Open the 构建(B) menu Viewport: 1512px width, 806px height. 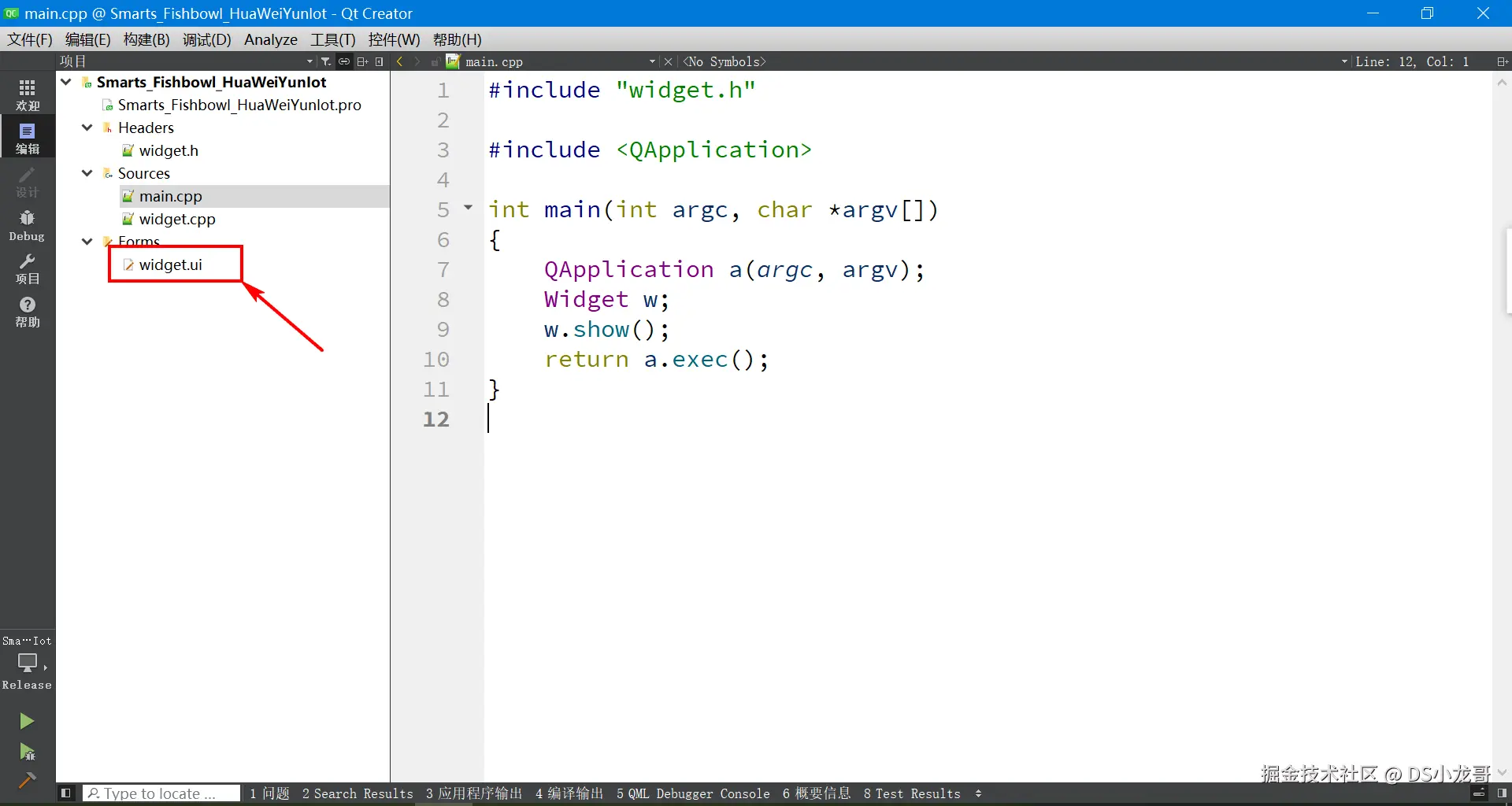[146, 39]
